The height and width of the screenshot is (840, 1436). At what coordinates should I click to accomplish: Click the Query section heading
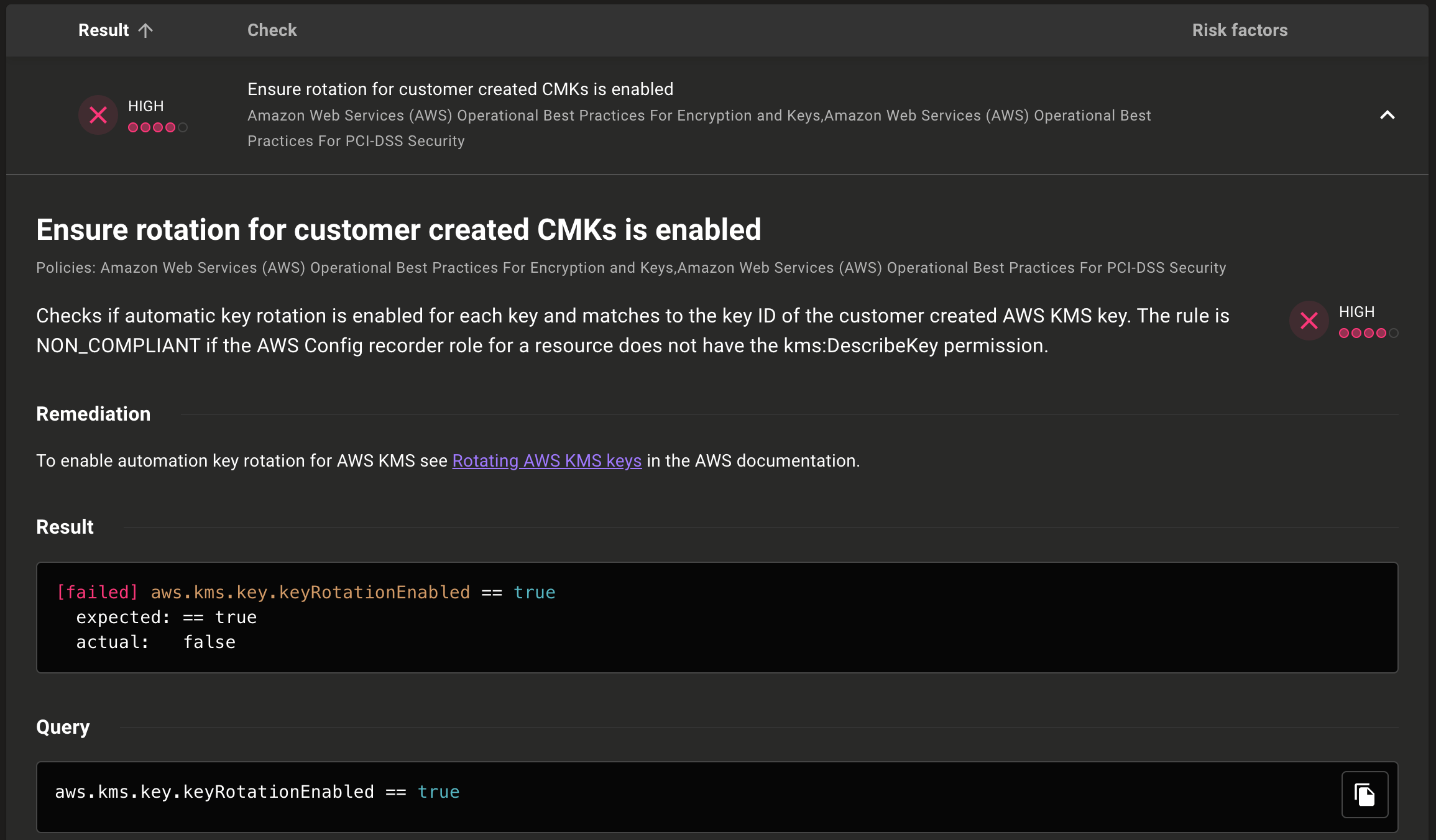[x=63, y=727]
